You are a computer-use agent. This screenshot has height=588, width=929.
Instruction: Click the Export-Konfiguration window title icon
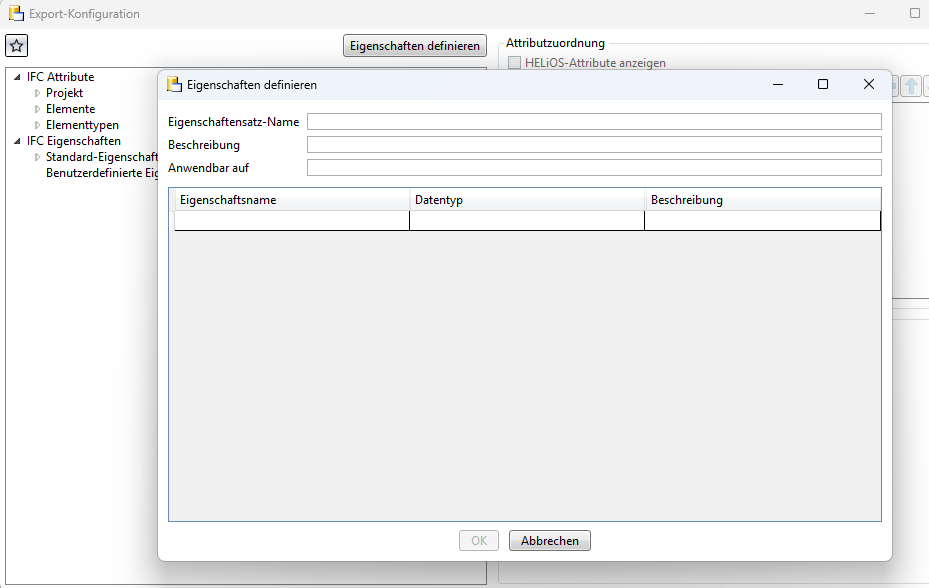coord(17,13)
